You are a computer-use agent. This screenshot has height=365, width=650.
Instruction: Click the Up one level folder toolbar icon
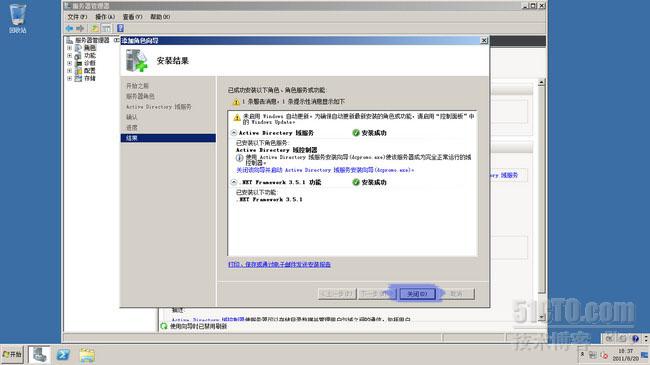[x=95, y=28]
